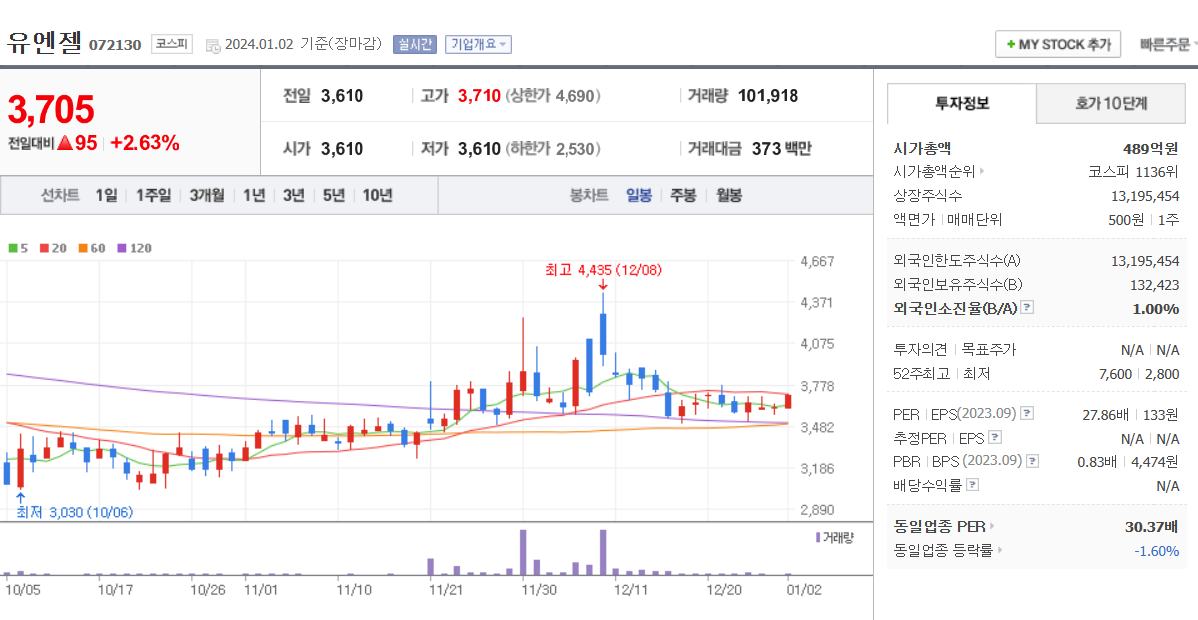This screenshot has width=1198, height=620.
Task: Expand the 동일업종 PER arrow link
Action: (x=992, y=526)
